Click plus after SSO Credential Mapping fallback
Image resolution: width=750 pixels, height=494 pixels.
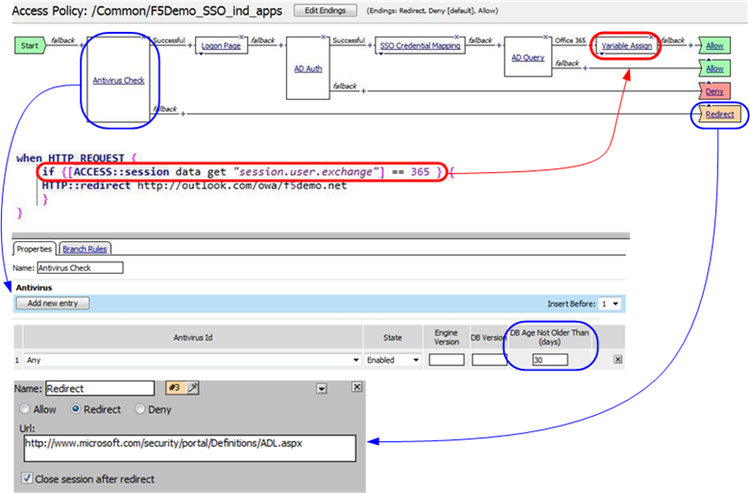click(499, 45)
